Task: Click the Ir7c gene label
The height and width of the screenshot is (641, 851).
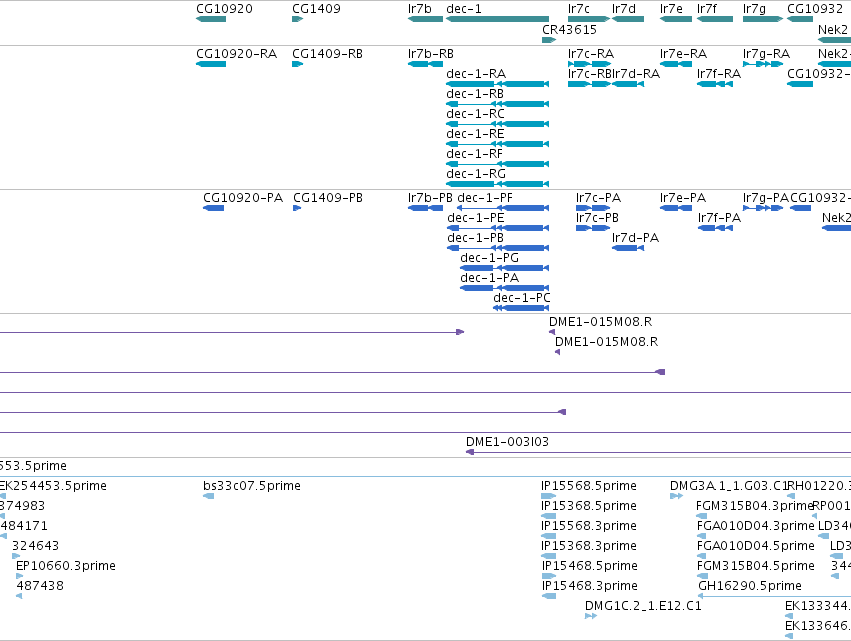Action: (x=579, y=9)
